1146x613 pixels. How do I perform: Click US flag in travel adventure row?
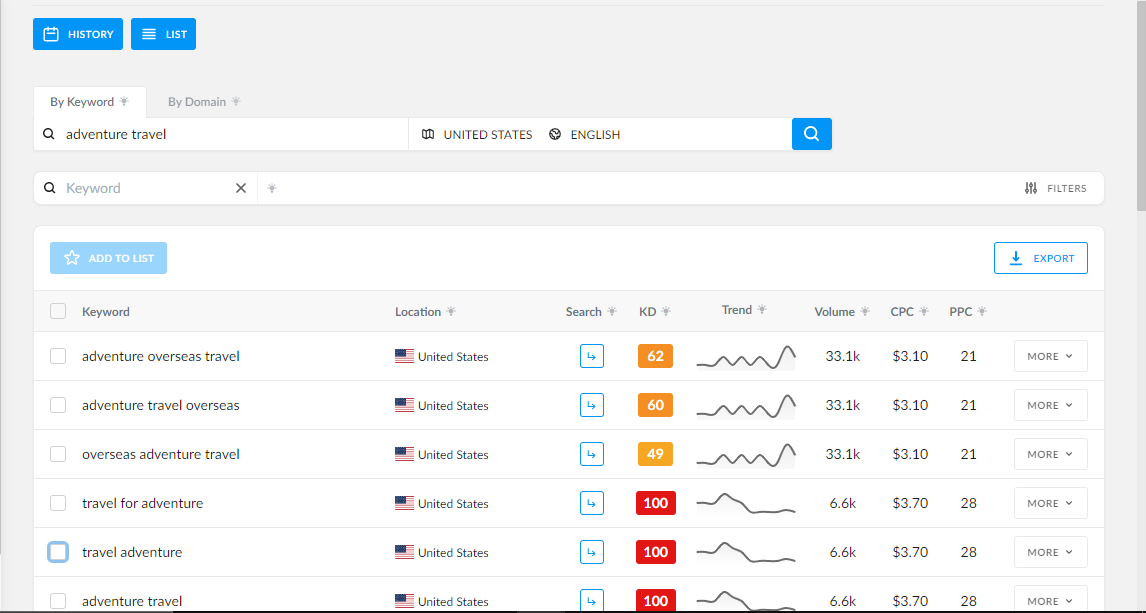click(404, 552)
